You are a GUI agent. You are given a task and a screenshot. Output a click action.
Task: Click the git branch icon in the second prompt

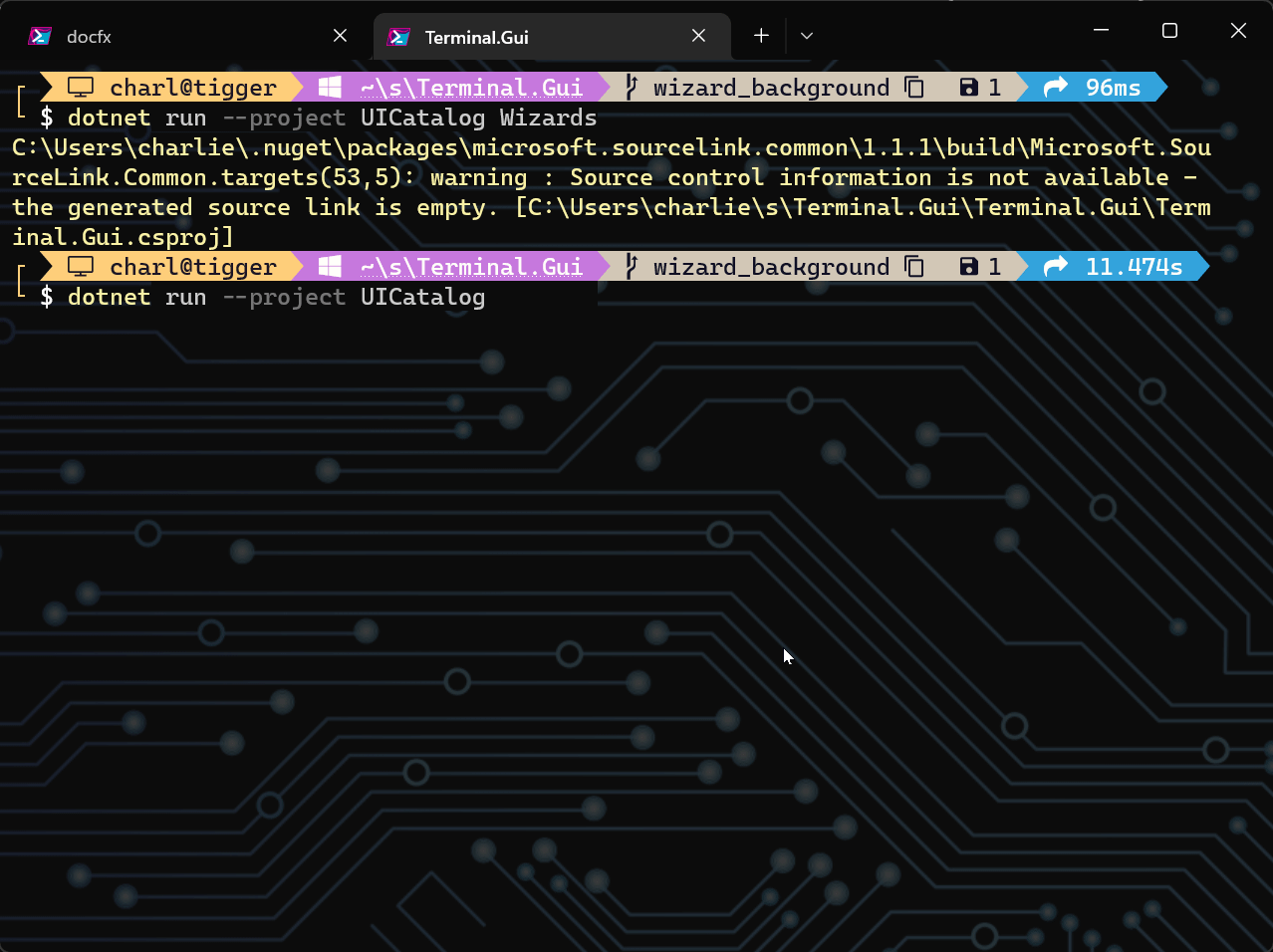pos(630,267)
